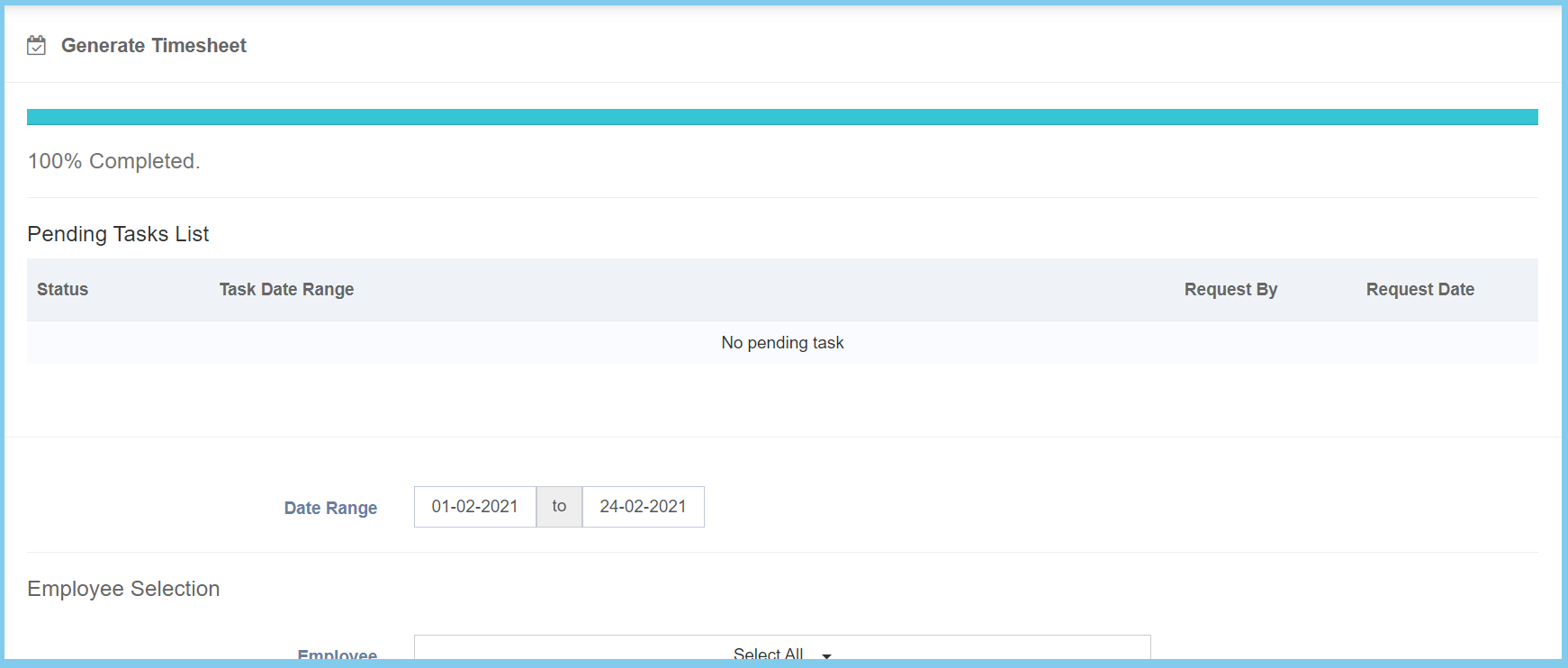The image size is (1568, 668).
Task: Open the start date field 01-02-2021
Action: click(x=474, y=507)
